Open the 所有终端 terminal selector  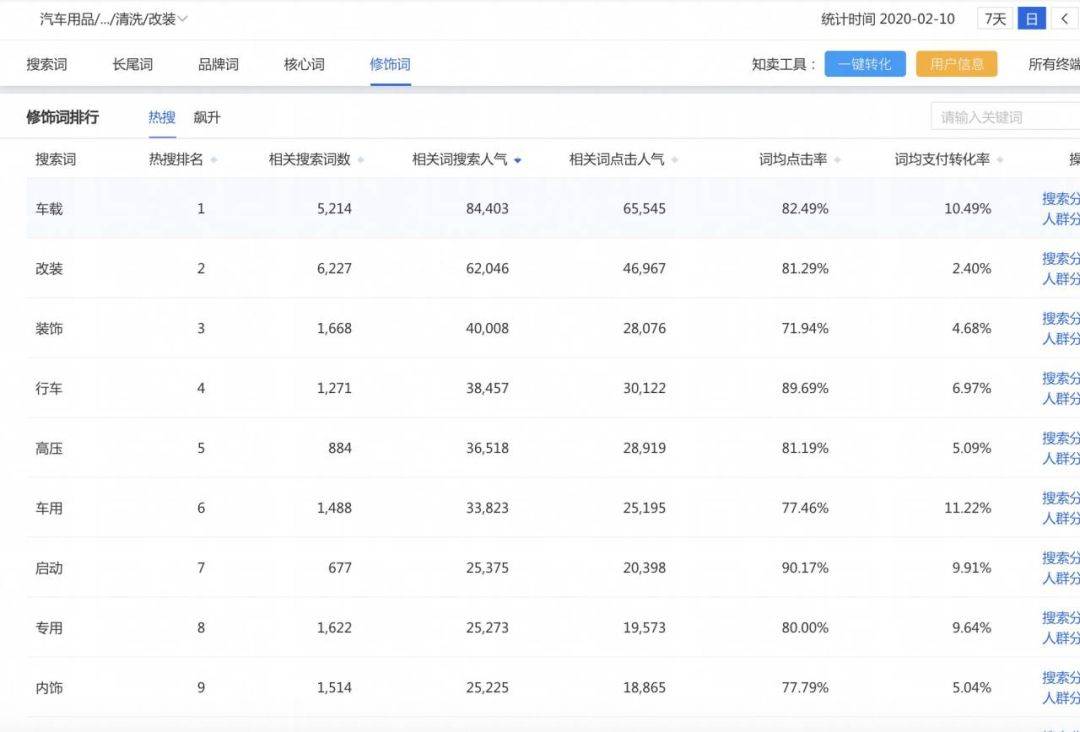tap(1054, 65)
